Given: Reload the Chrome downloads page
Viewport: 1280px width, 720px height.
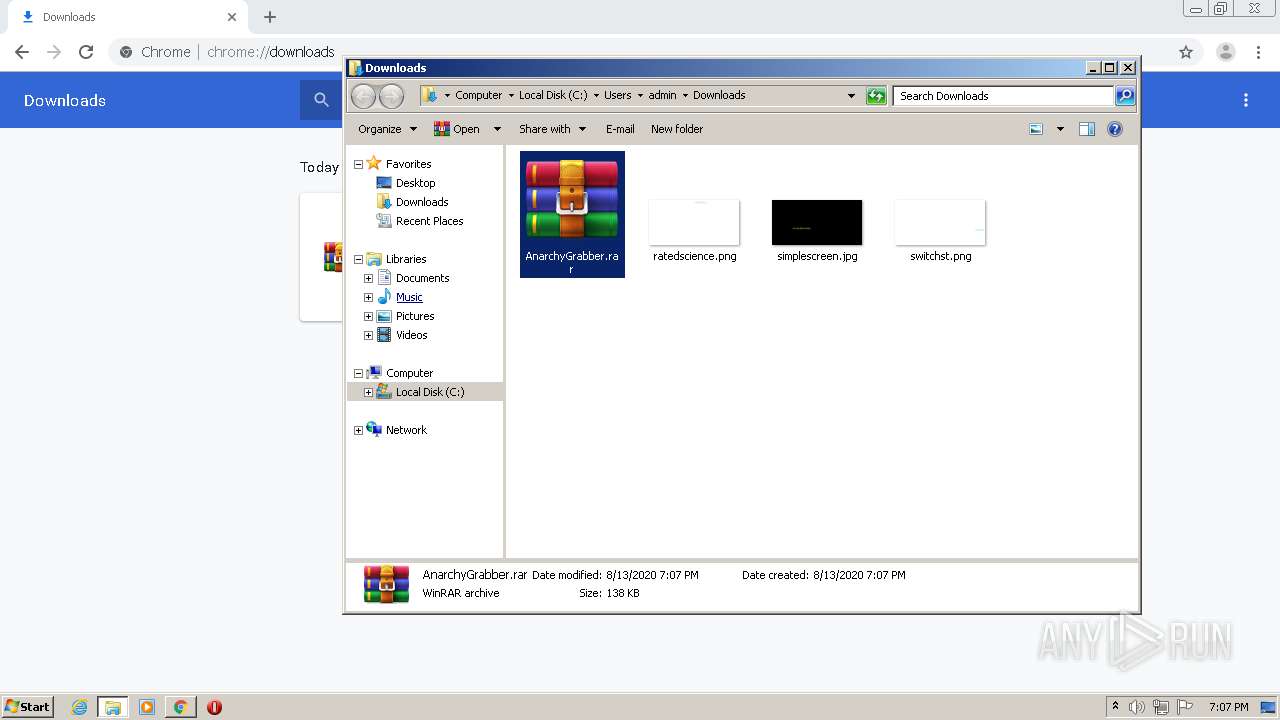Looking at the screenshot, I should coord(86,52).
